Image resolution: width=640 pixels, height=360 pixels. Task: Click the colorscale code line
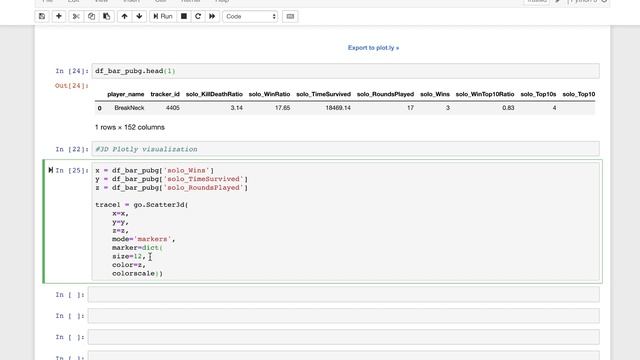tap(138, 273)
